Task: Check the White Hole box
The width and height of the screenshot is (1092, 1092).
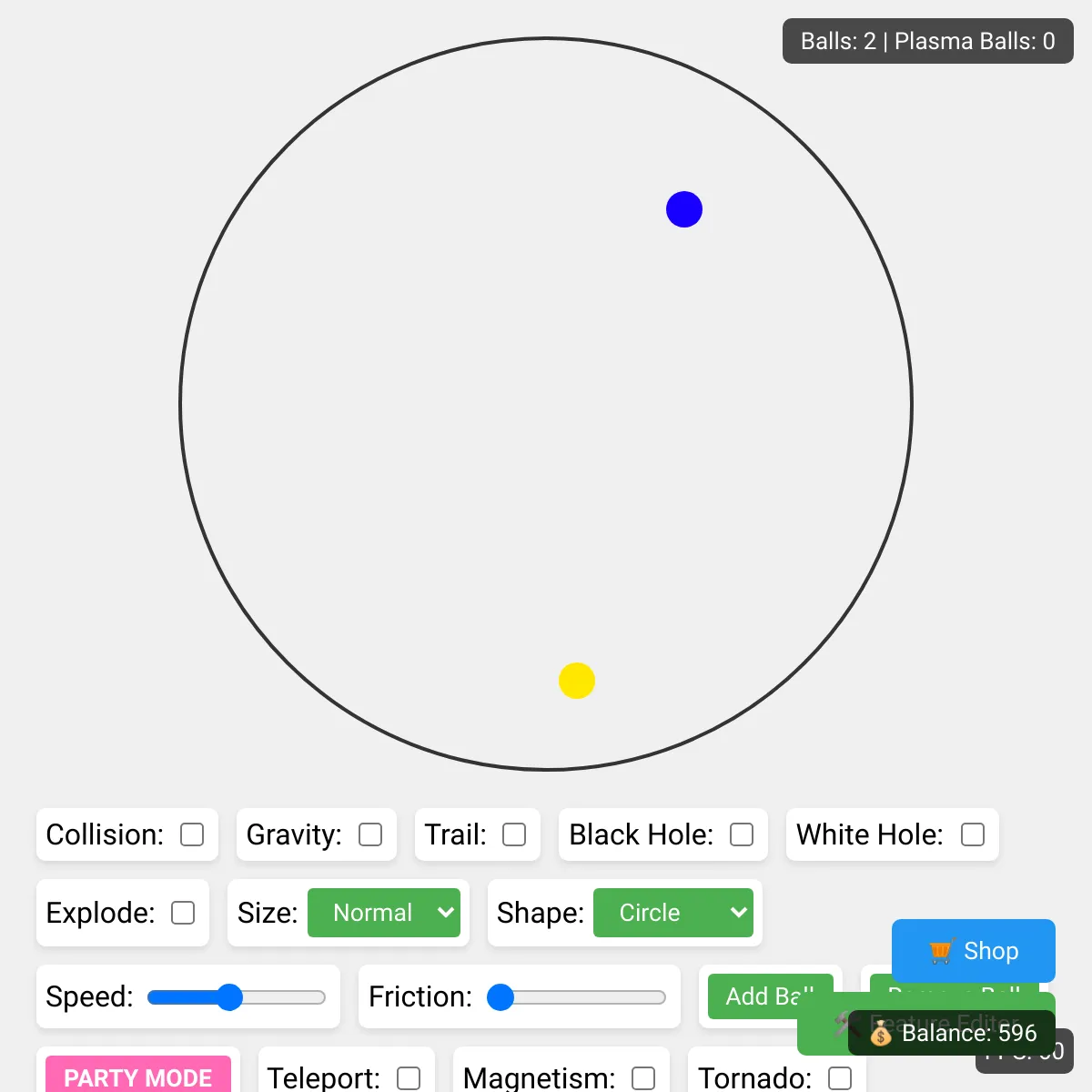Action: point(973,834)
